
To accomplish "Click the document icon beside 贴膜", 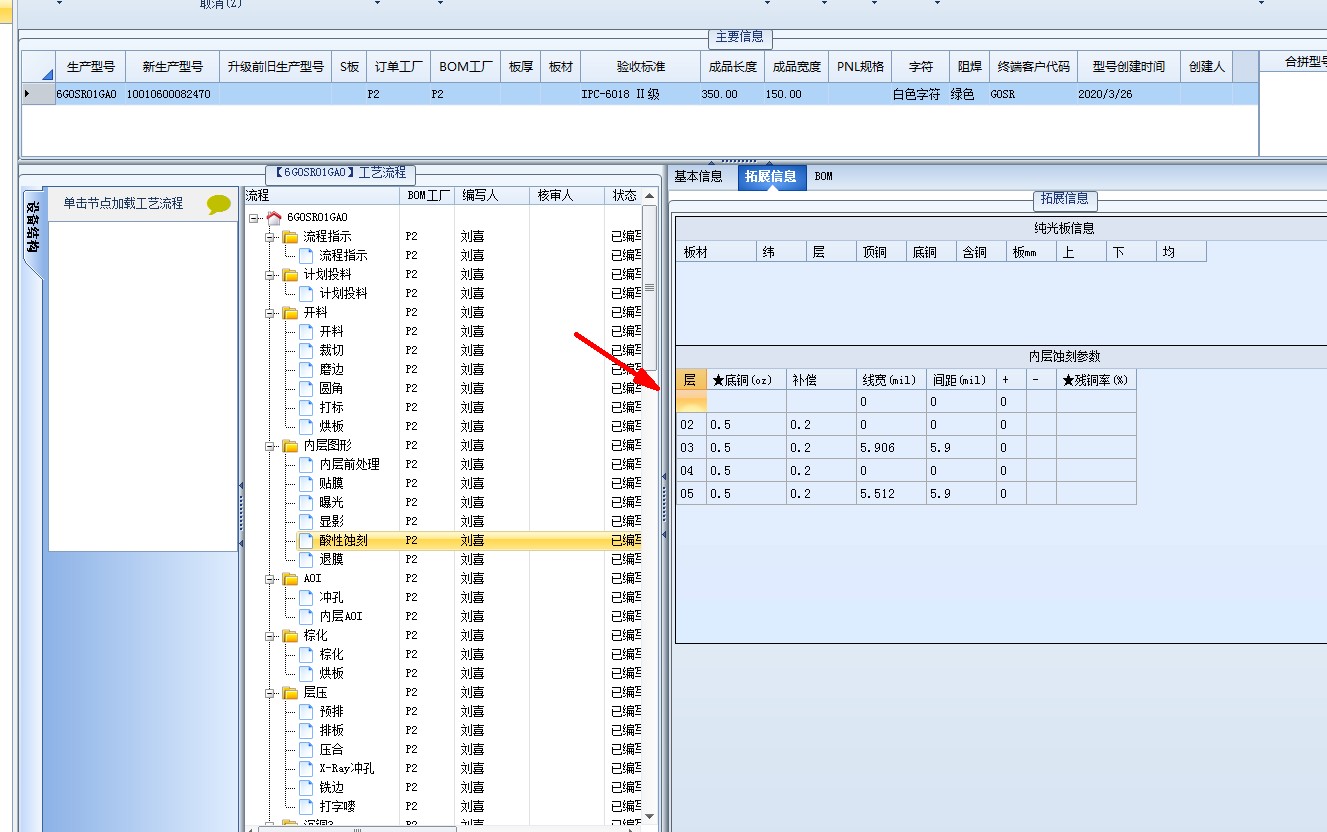I will (306, 483).
